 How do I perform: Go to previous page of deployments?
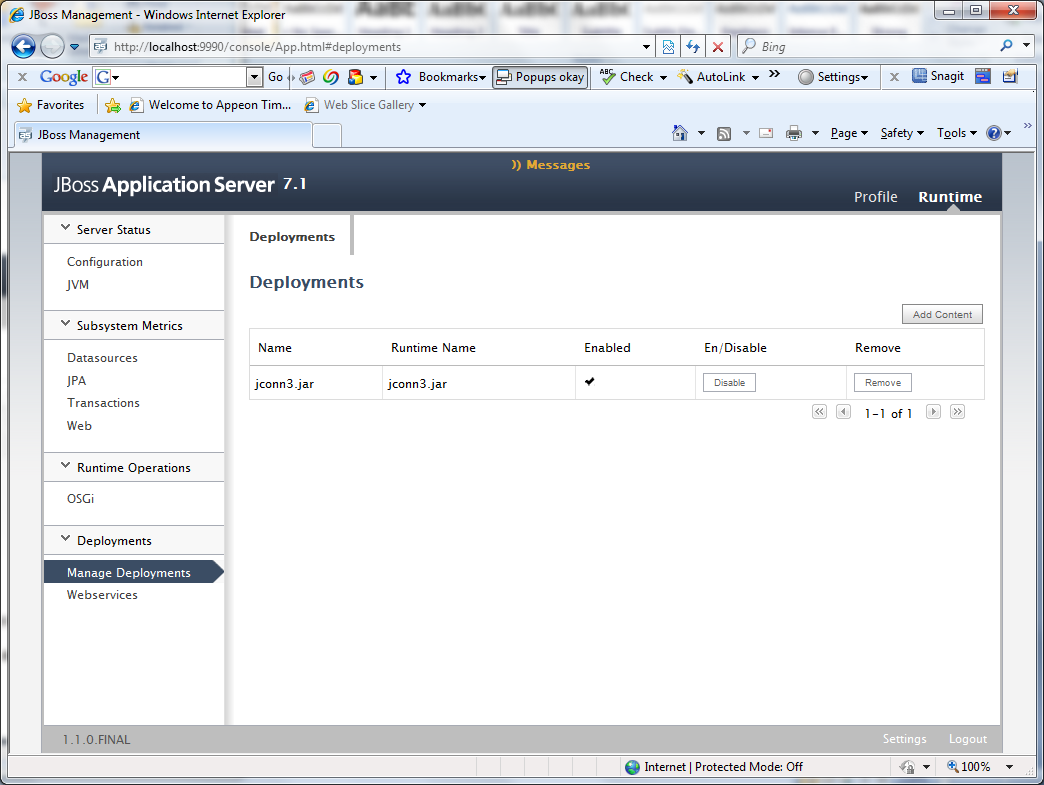click(x=843, y=412)
